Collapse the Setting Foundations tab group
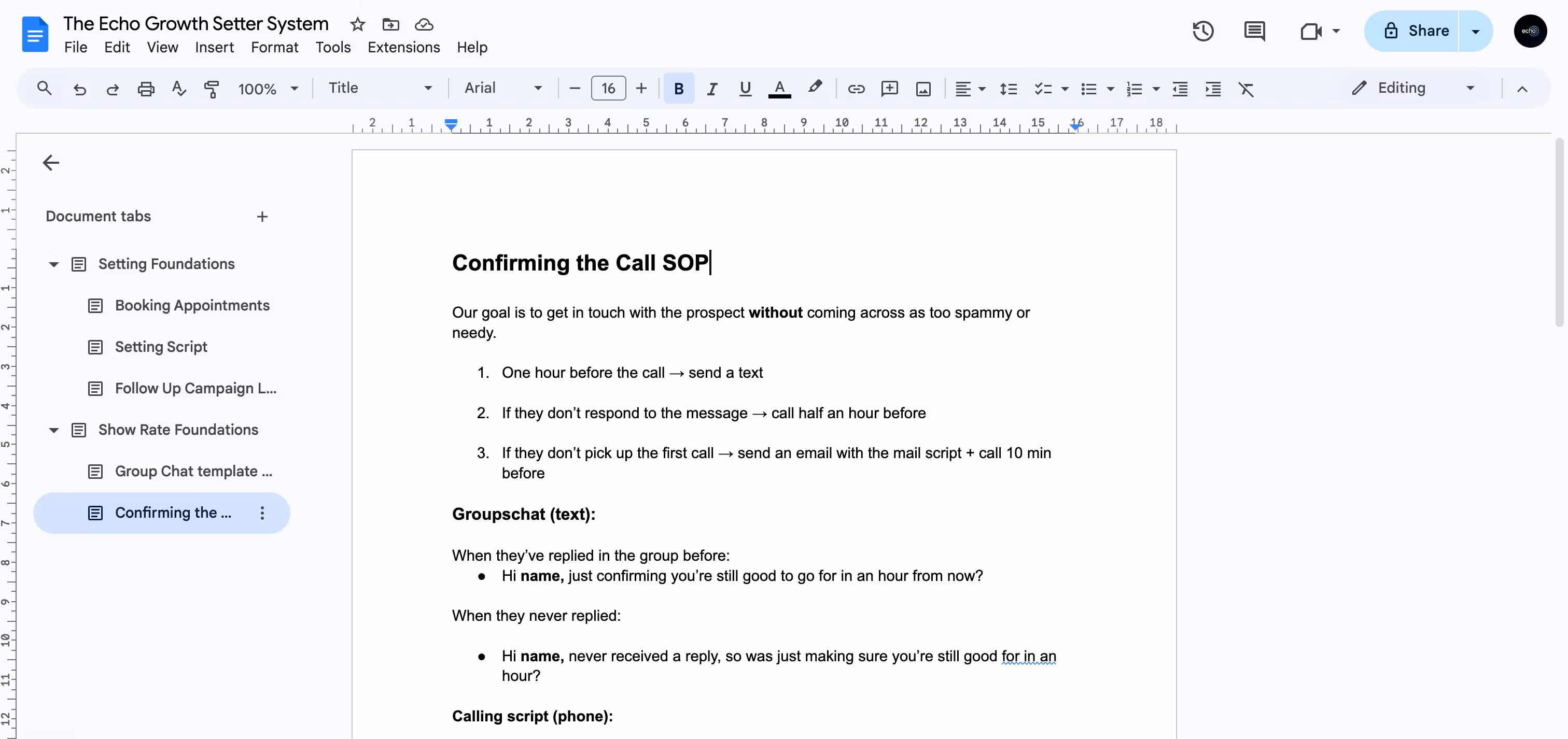Screen dimensions: 1568x739 (x=53, y=264)
